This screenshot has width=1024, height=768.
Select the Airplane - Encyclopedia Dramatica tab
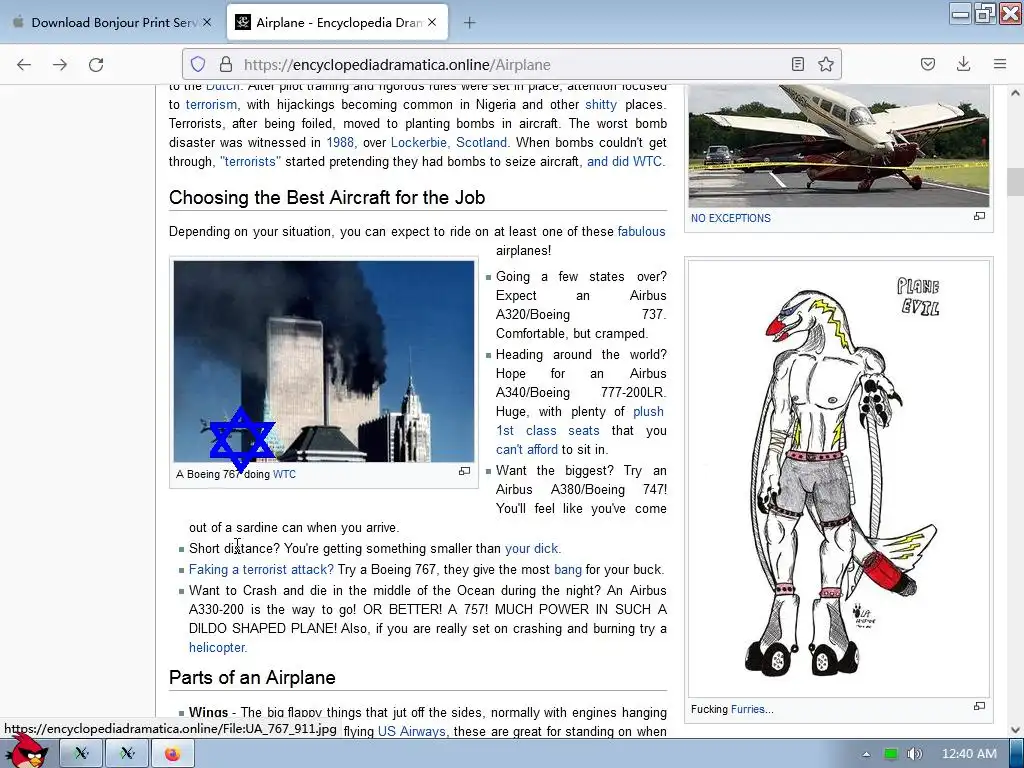pyautogui.click(x=338, y=23)
